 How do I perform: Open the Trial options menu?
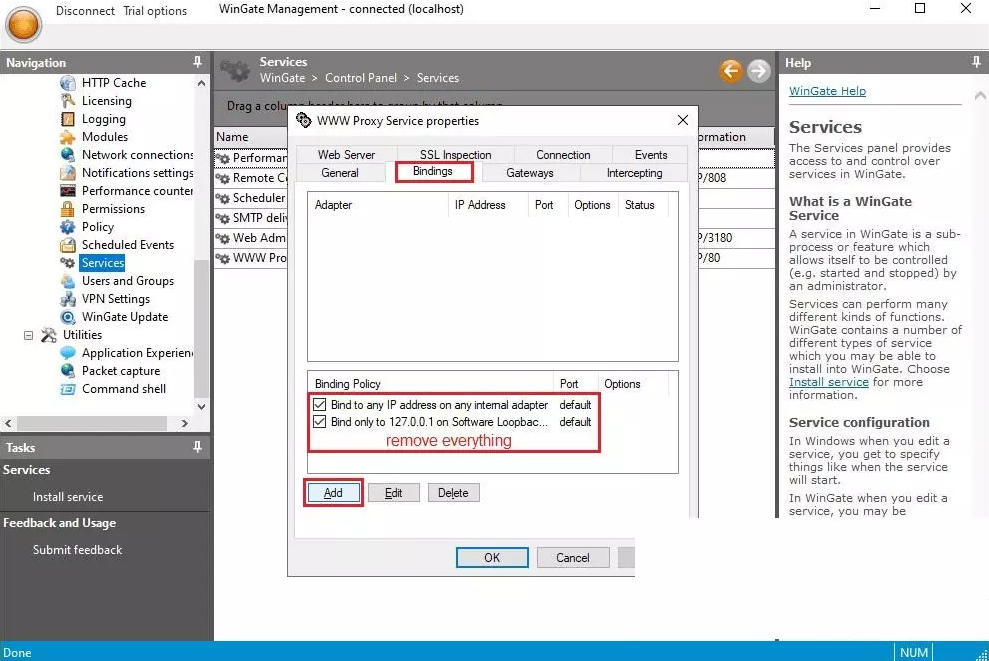155,11
